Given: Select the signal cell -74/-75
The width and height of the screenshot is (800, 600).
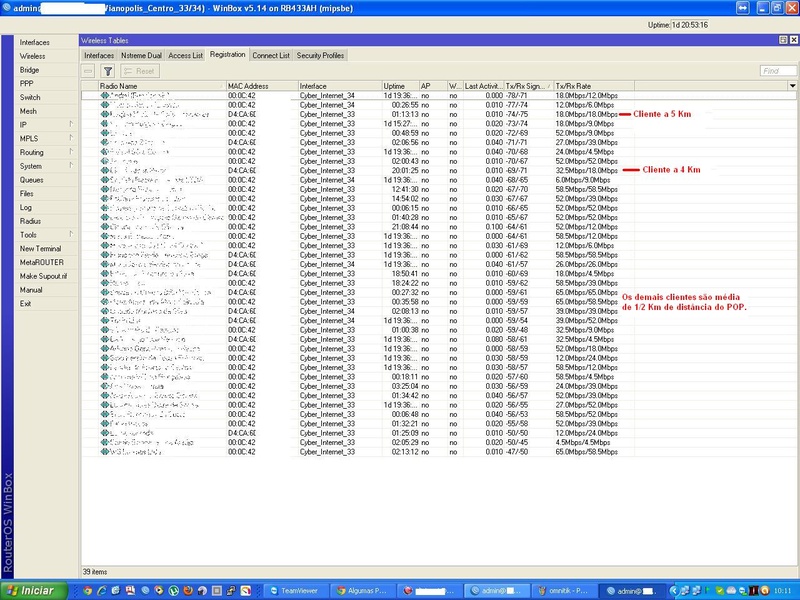Looking at the screenshot, I should click(x=517, y=114).
